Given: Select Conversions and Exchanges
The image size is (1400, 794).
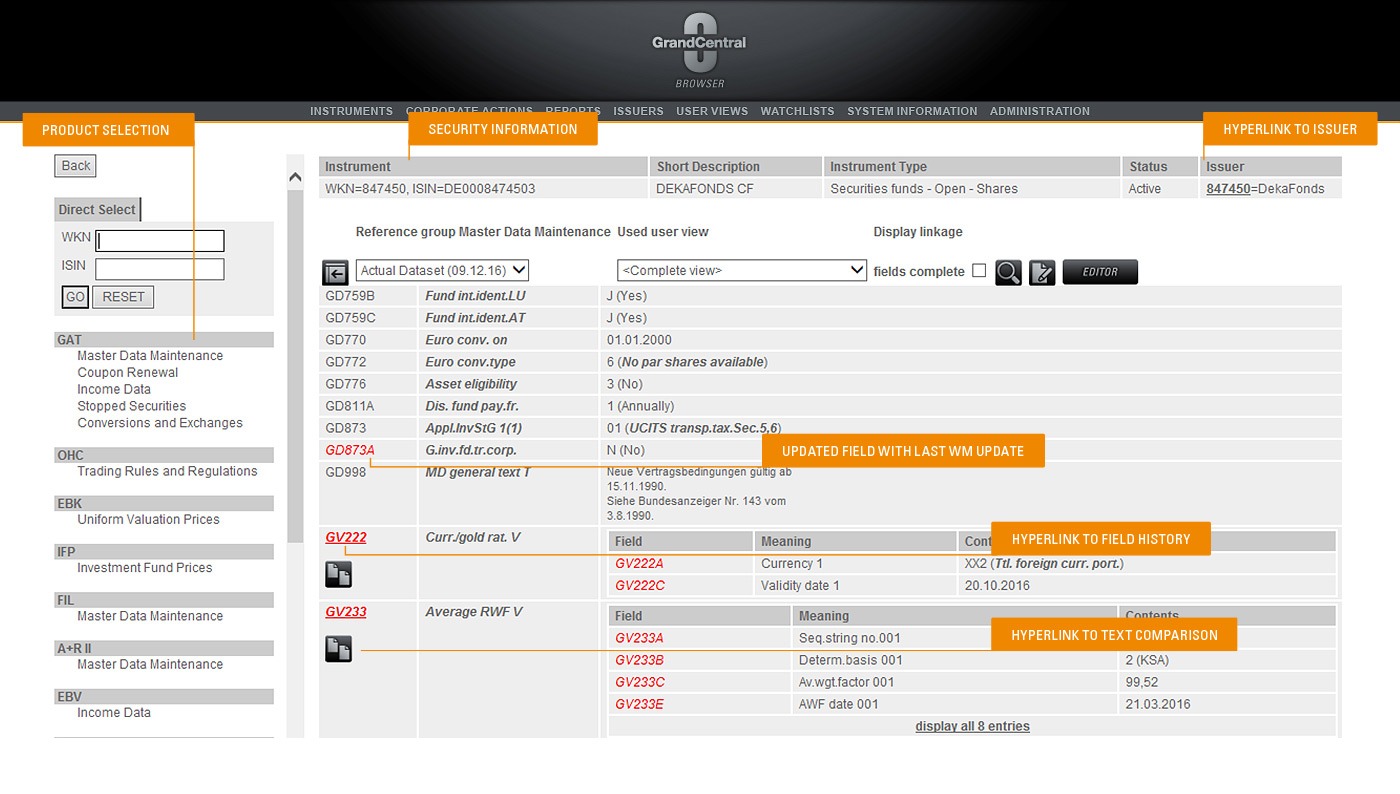Looking at the screenshot, I should (x=160, y=423).
